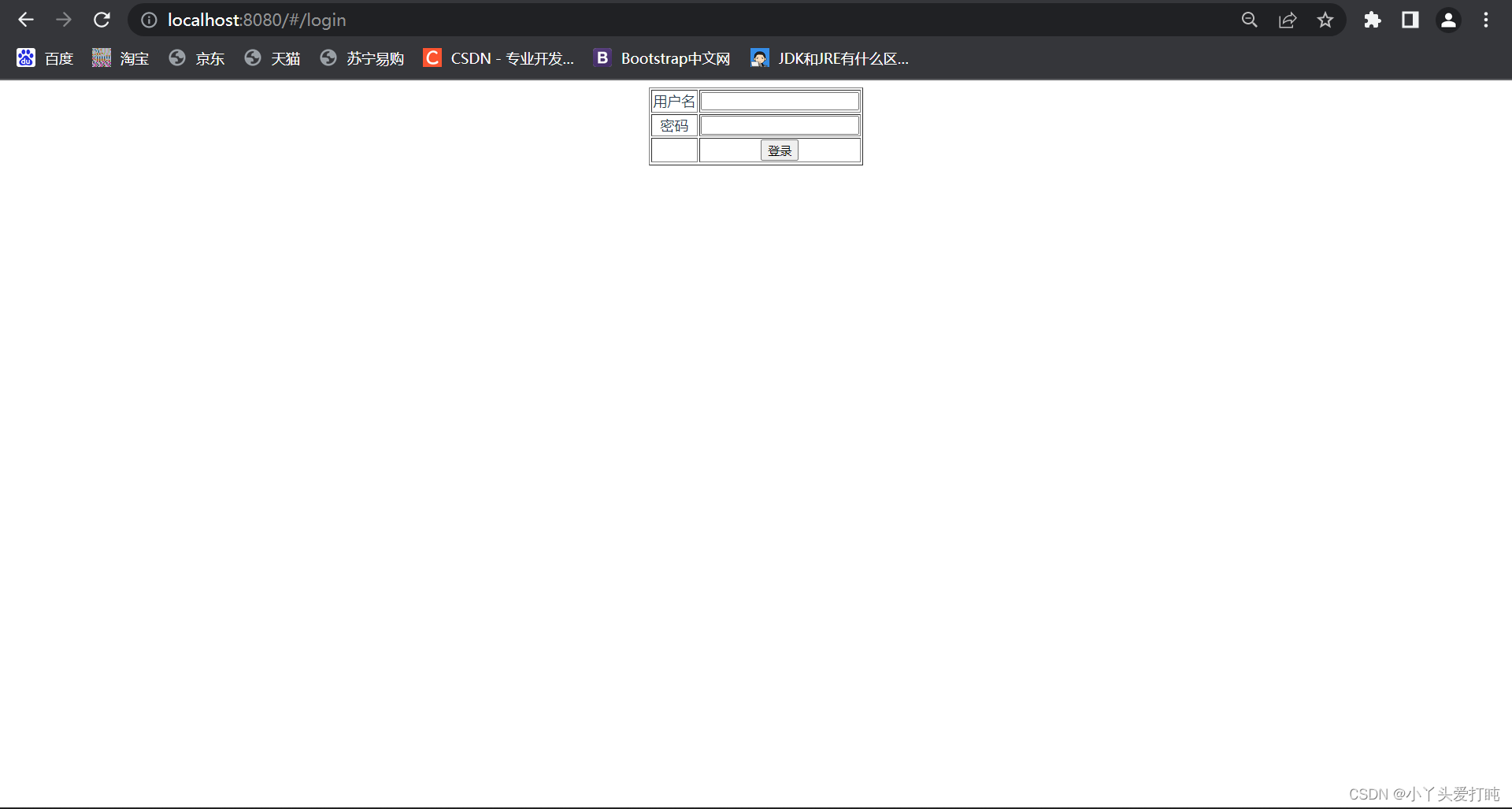Reload the current page
Screen dimensions: 1512x809
(x=102, y=20)
